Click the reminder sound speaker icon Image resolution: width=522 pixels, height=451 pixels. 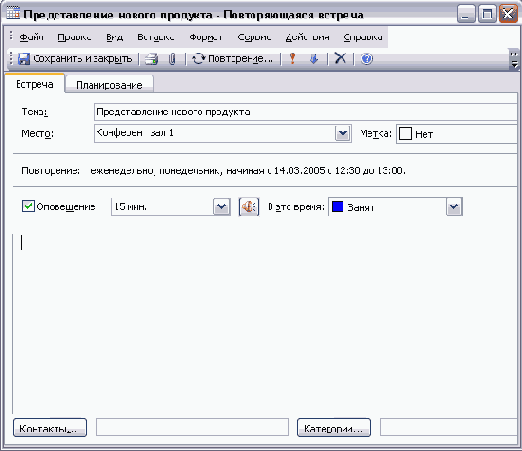[x=249, y=207]
